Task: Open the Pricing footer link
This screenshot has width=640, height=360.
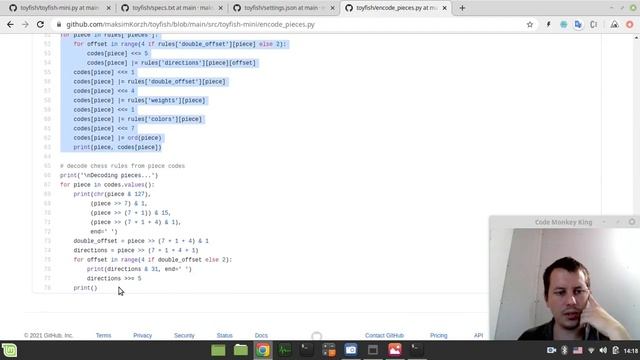Action: [439, 336]
